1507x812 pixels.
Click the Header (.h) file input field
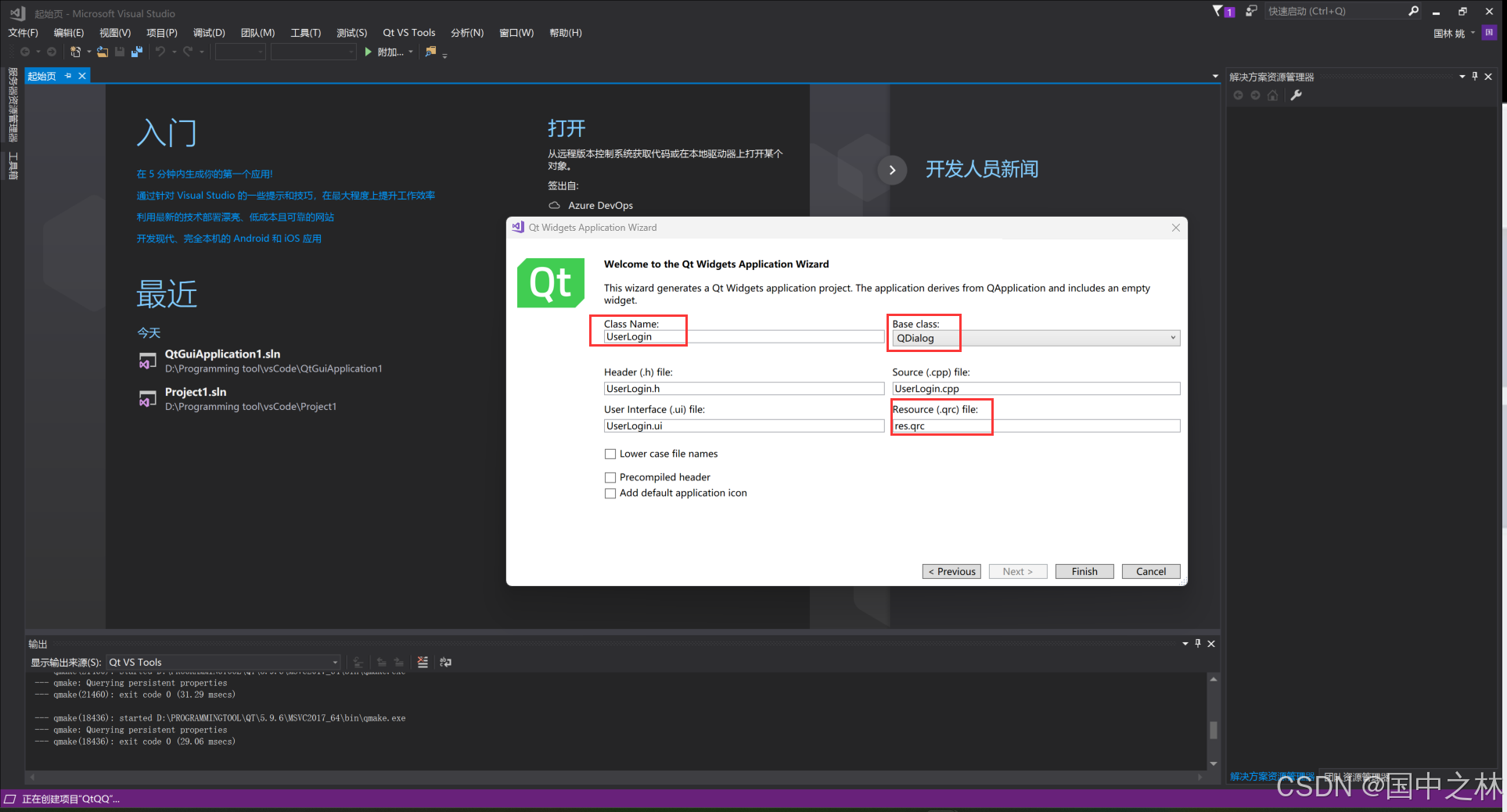pyautogui.click(x=744, y=389)
